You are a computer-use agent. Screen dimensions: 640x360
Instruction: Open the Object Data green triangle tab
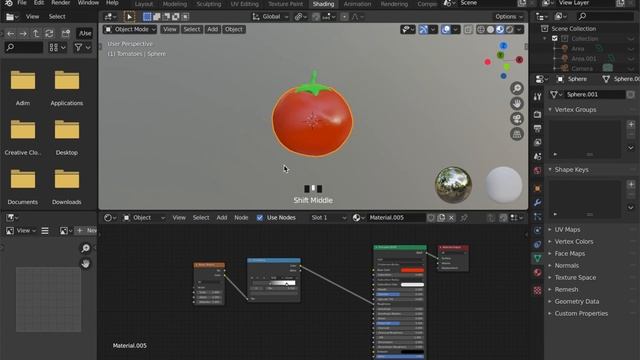537,258
